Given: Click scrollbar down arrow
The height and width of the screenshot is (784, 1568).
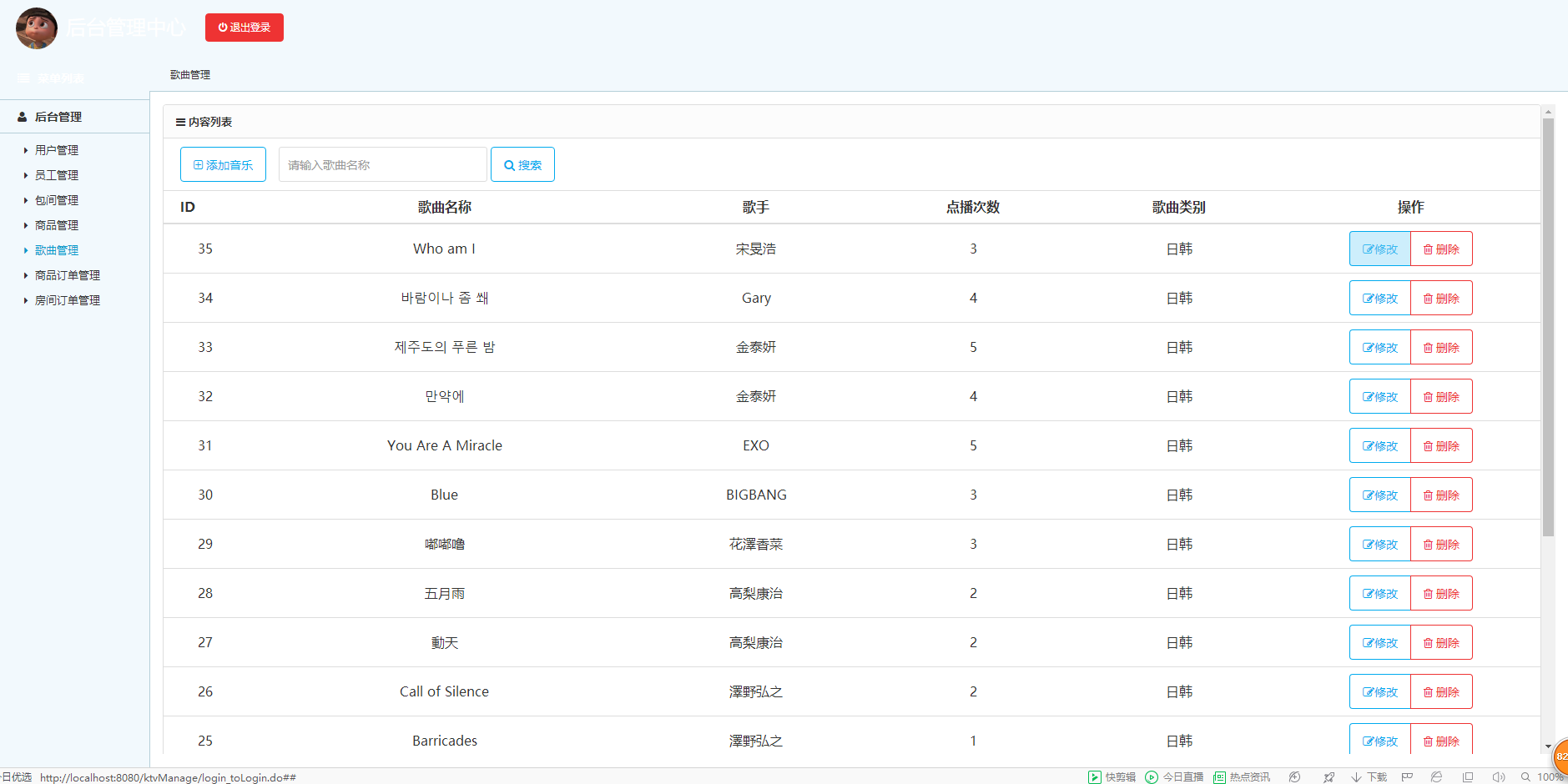Looking at the screenshot, I should [x=1548, y=746].
